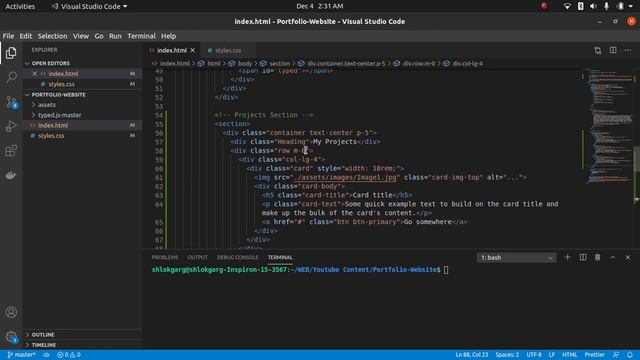This screenshot has width=640, height=360.
Task: Click red recording indicator in top bar
Action: coord(544,6)
